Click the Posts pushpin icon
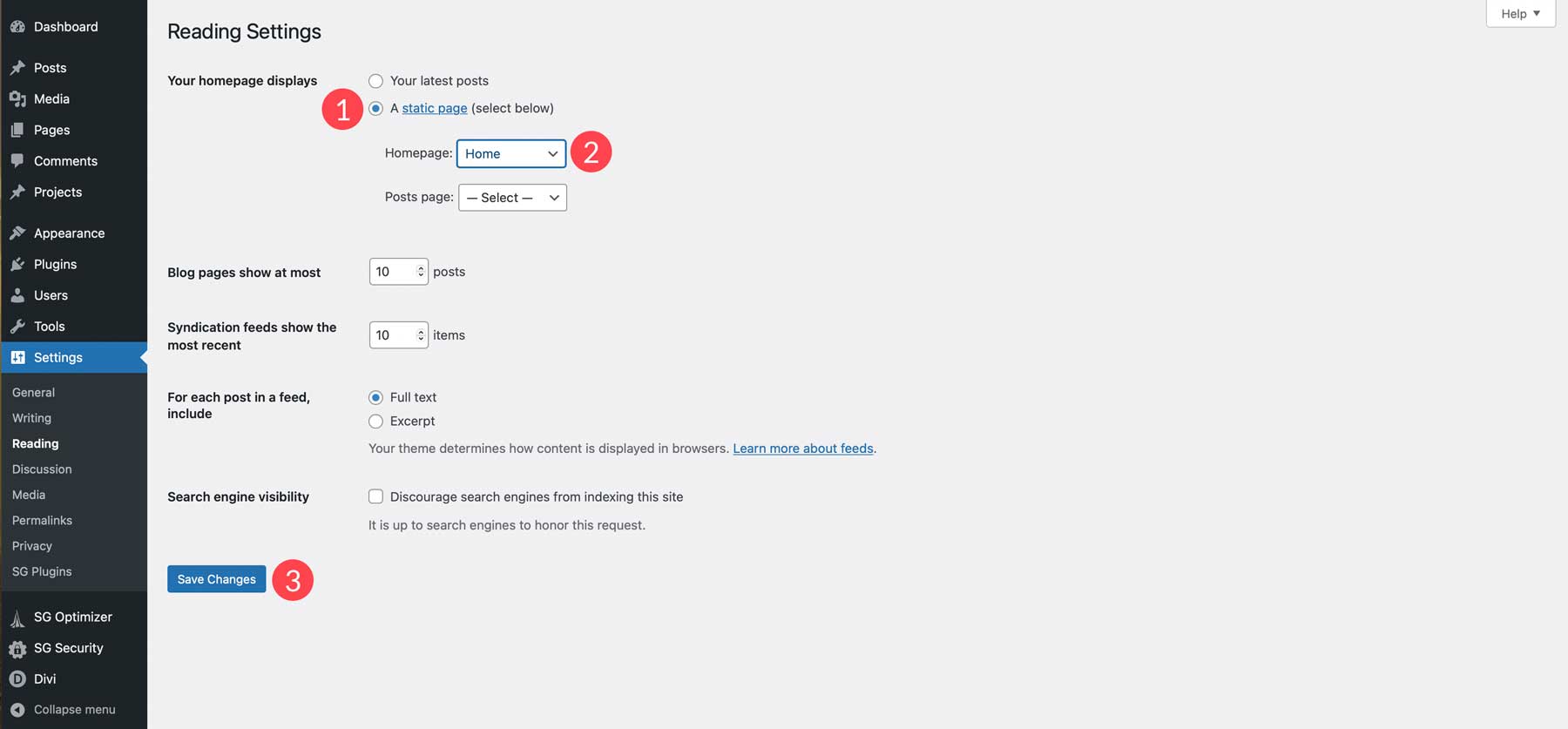The width and height of the screenshot is (1568, 729). click(x=17, y=68)
